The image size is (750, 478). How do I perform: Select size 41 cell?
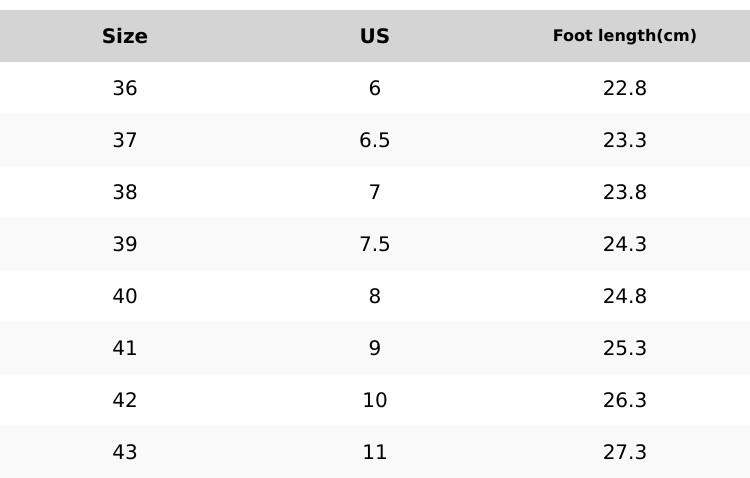(x=125, y=349)
